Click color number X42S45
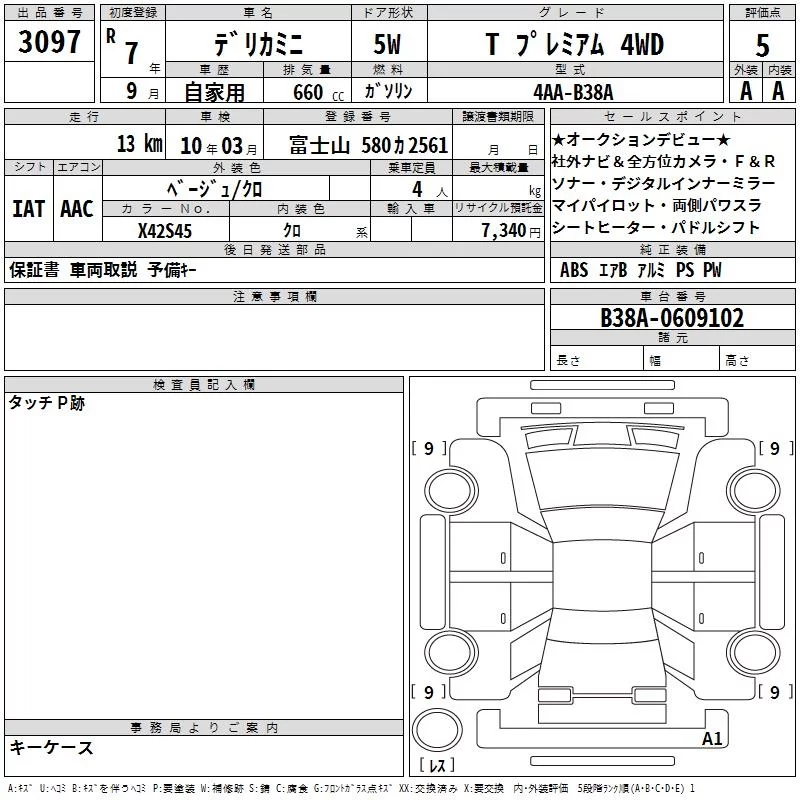The height and width of the screenshot is (800, 800). coord(165,231)
